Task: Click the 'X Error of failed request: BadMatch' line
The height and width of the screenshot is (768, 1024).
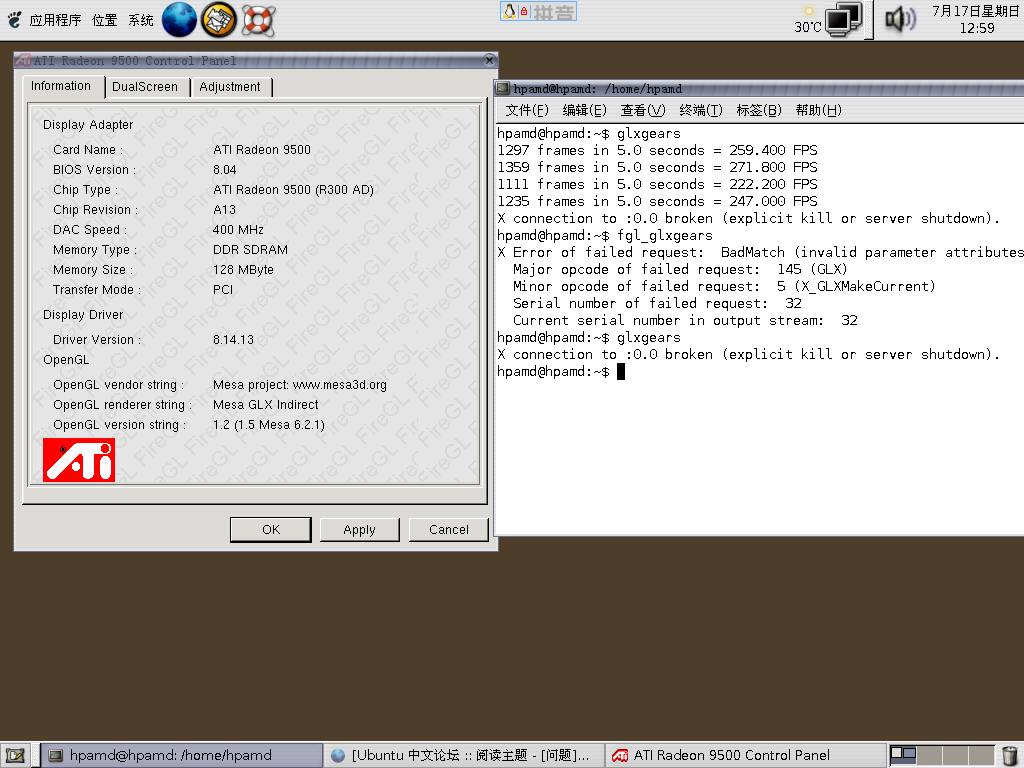Action: pos(760,252)
